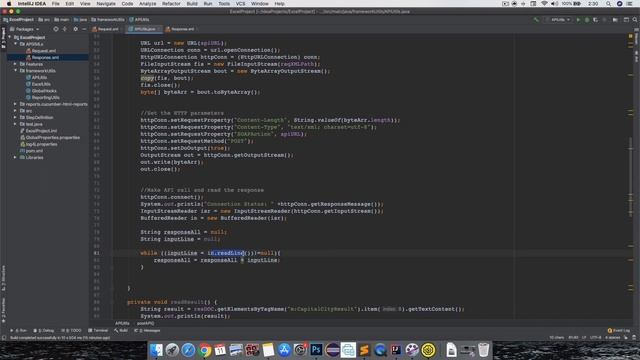The image size is (640, 360).
Task: Expand the Libraries node
Action: (x=16, y=157)
